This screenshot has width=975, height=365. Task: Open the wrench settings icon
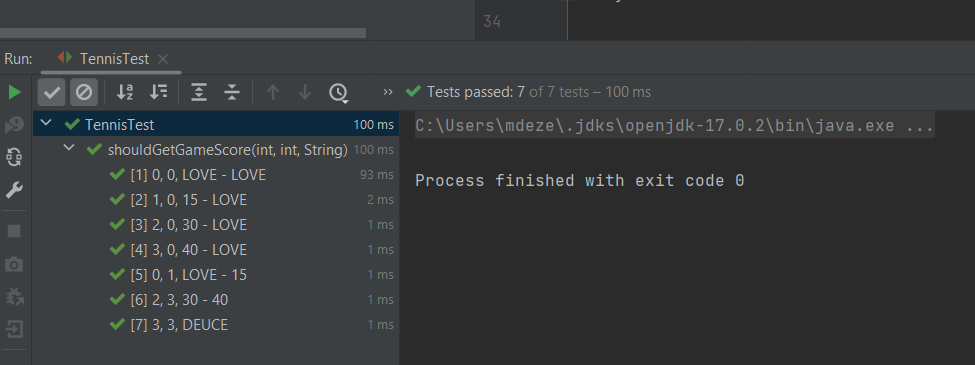14,190
